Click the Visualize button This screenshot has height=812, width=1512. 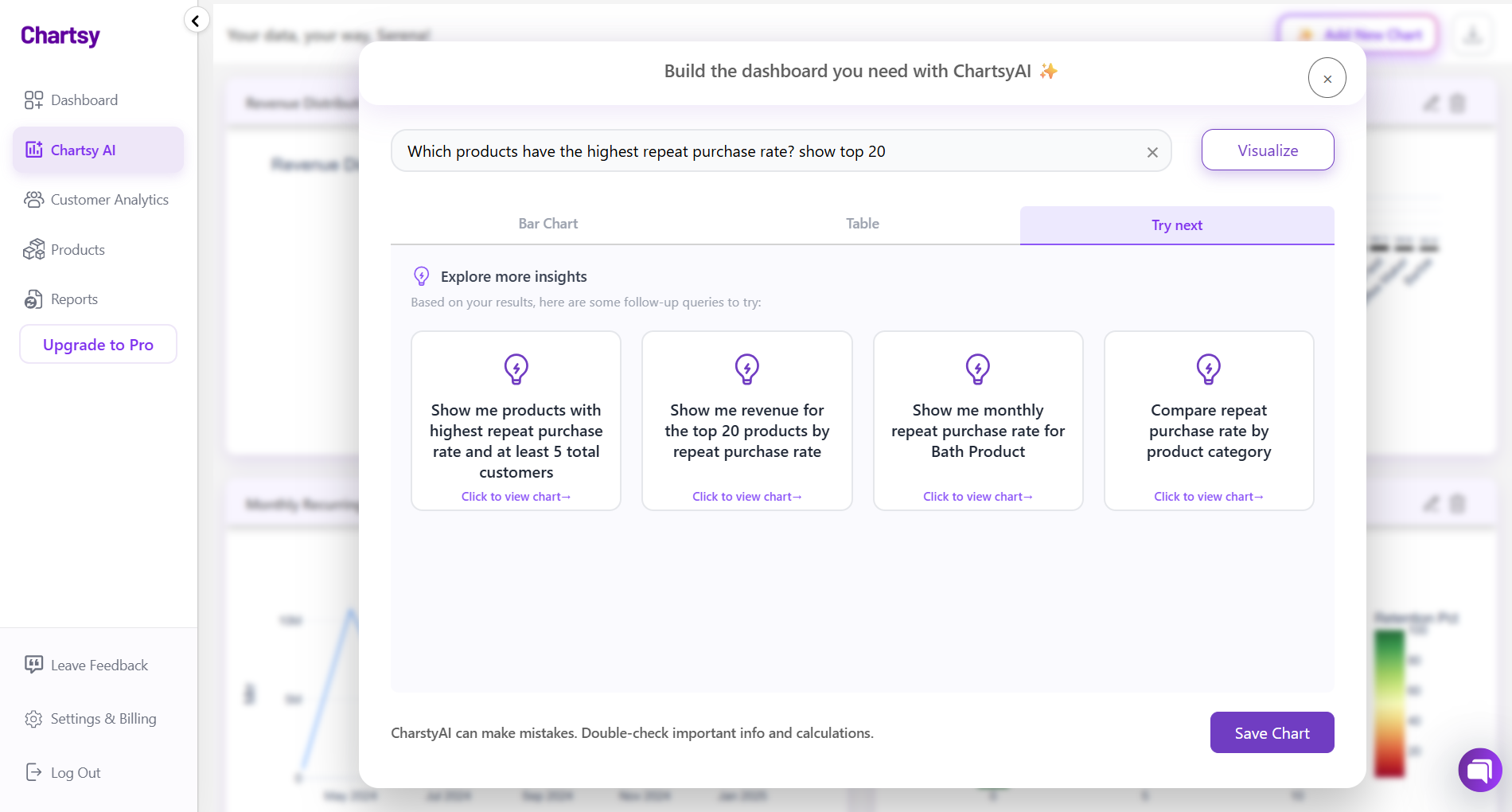click(x=1267, y=150)
